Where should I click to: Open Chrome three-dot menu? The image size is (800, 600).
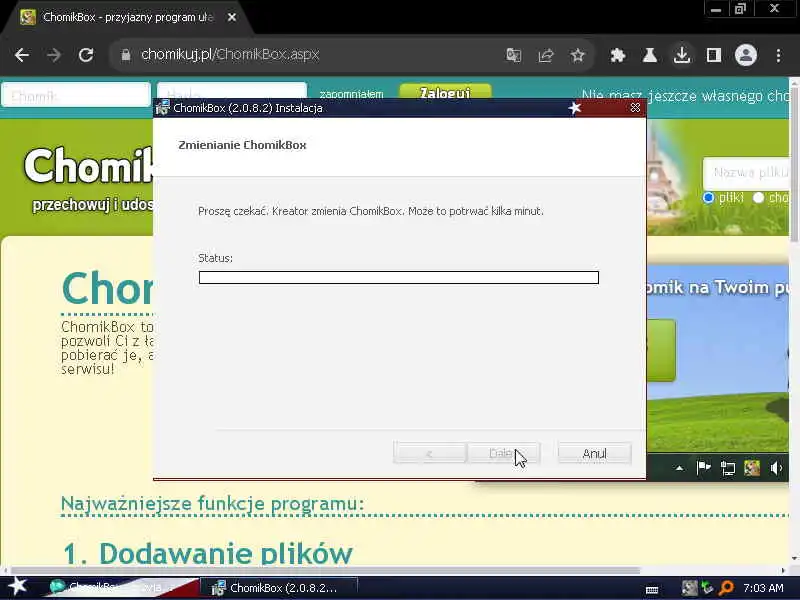point(778,55)
